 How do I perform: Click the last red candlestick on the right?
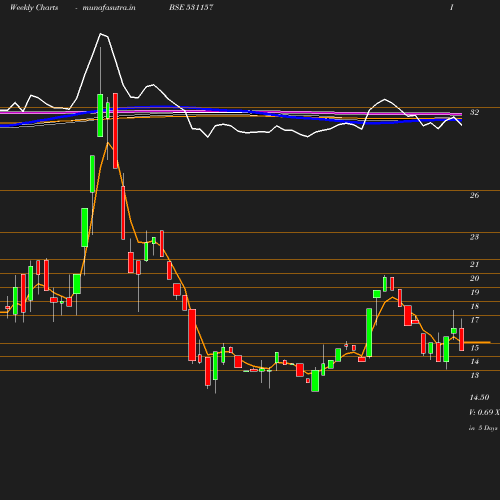(x=462, y=339)
